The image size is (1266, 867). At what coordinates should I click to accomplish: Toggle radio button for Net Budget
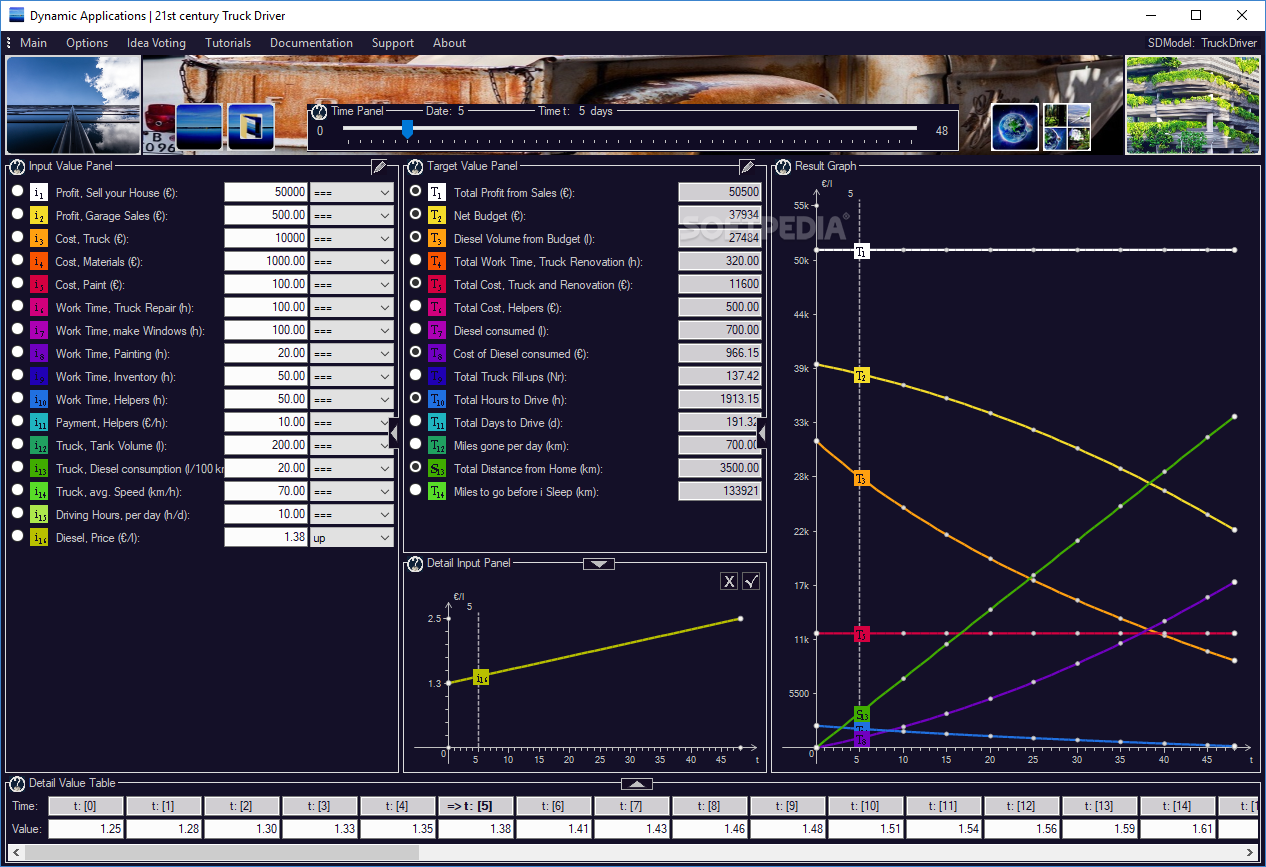tap(415, 214)
